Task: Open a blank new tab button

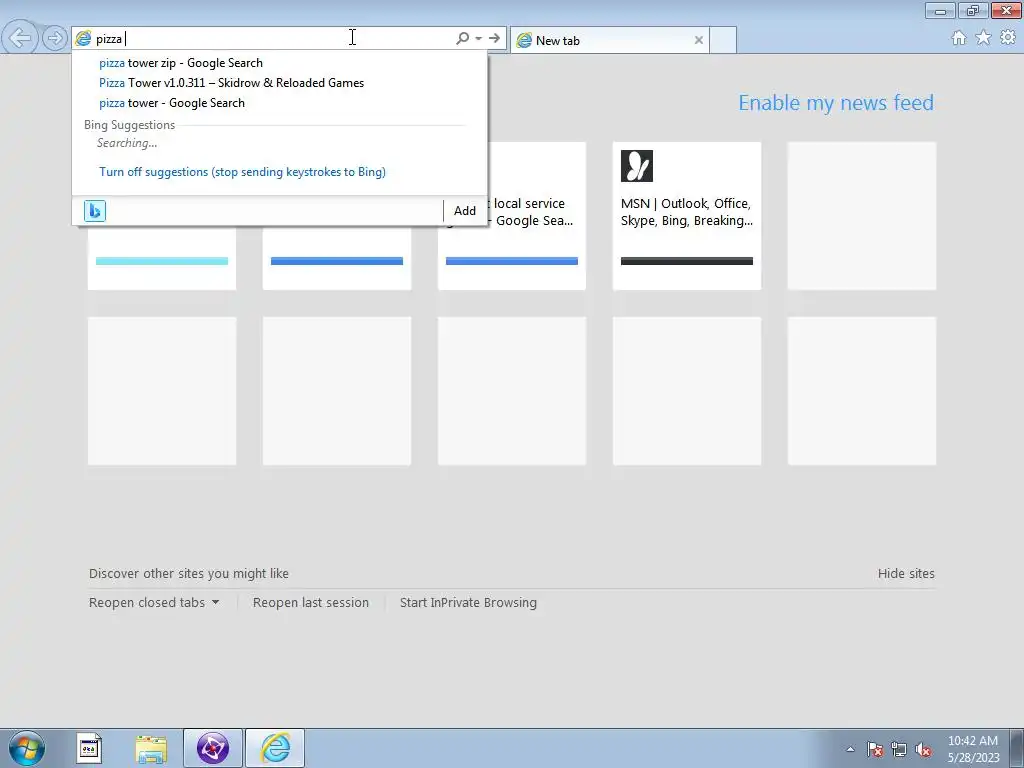Action: tap(723, 40)
